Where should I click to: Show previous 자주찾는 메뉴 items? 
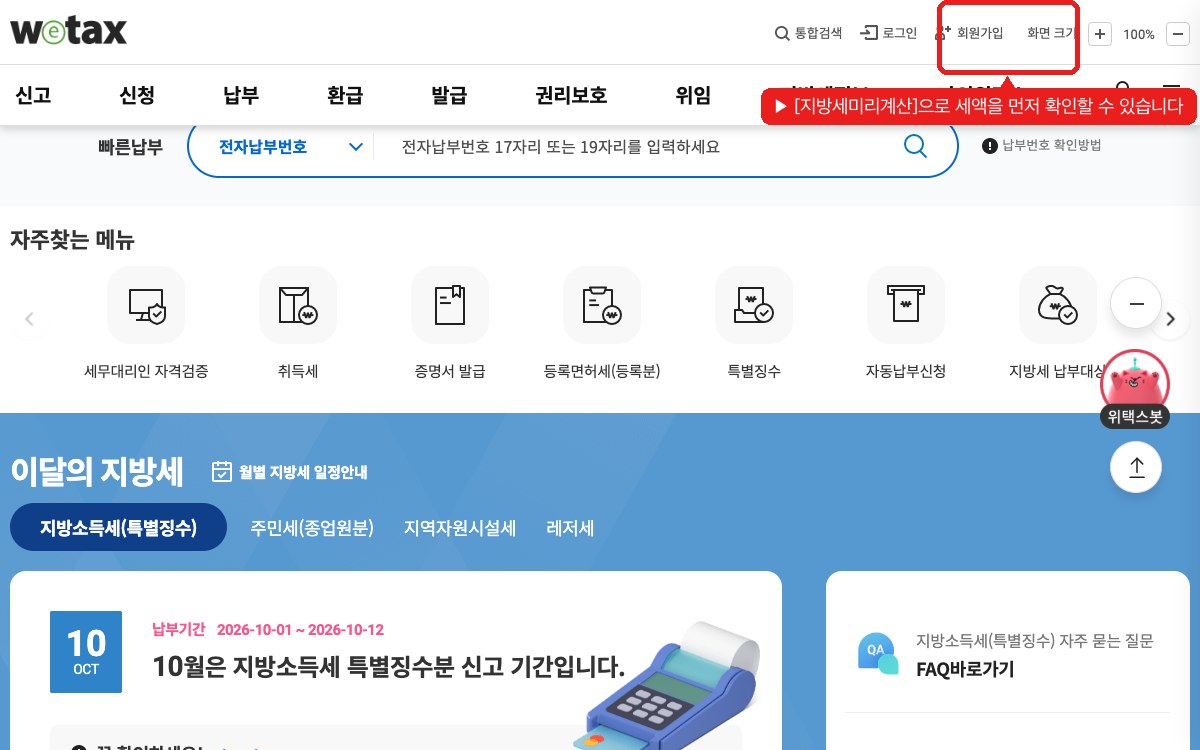pos(29,320)
